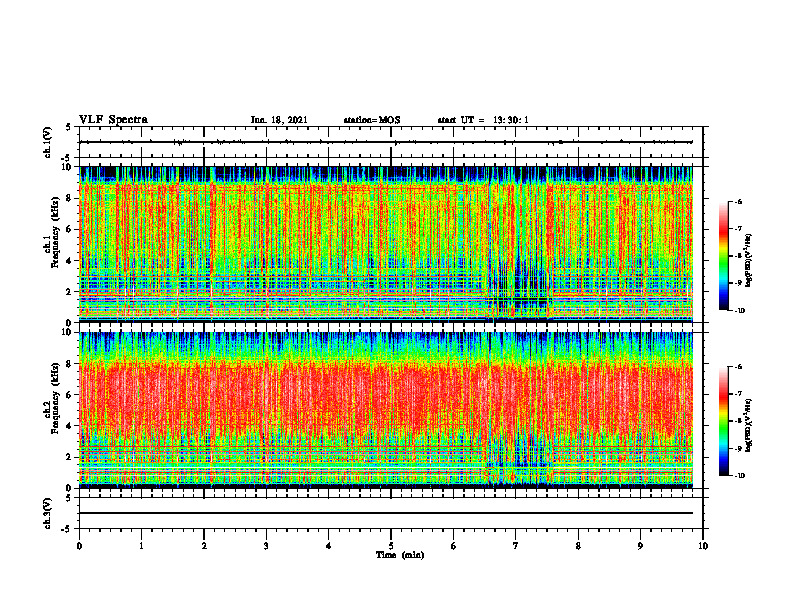This screenshot has width=792, height=612.
Task: Click the ch.1(V) waveform trace line
Action: 386,142
